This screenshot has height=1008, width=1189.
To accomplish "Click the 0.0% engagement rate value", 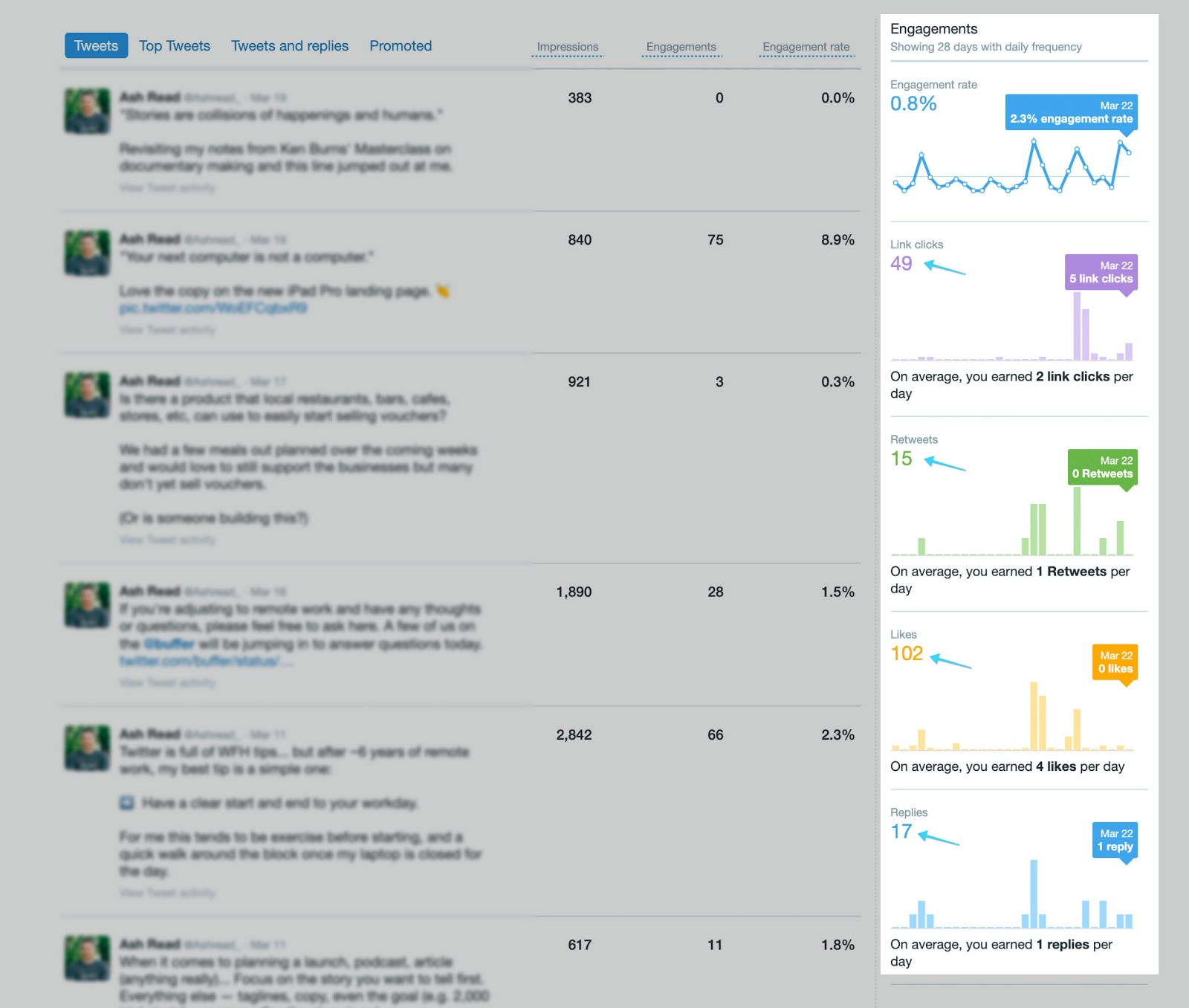I will (x=838, y=97).
